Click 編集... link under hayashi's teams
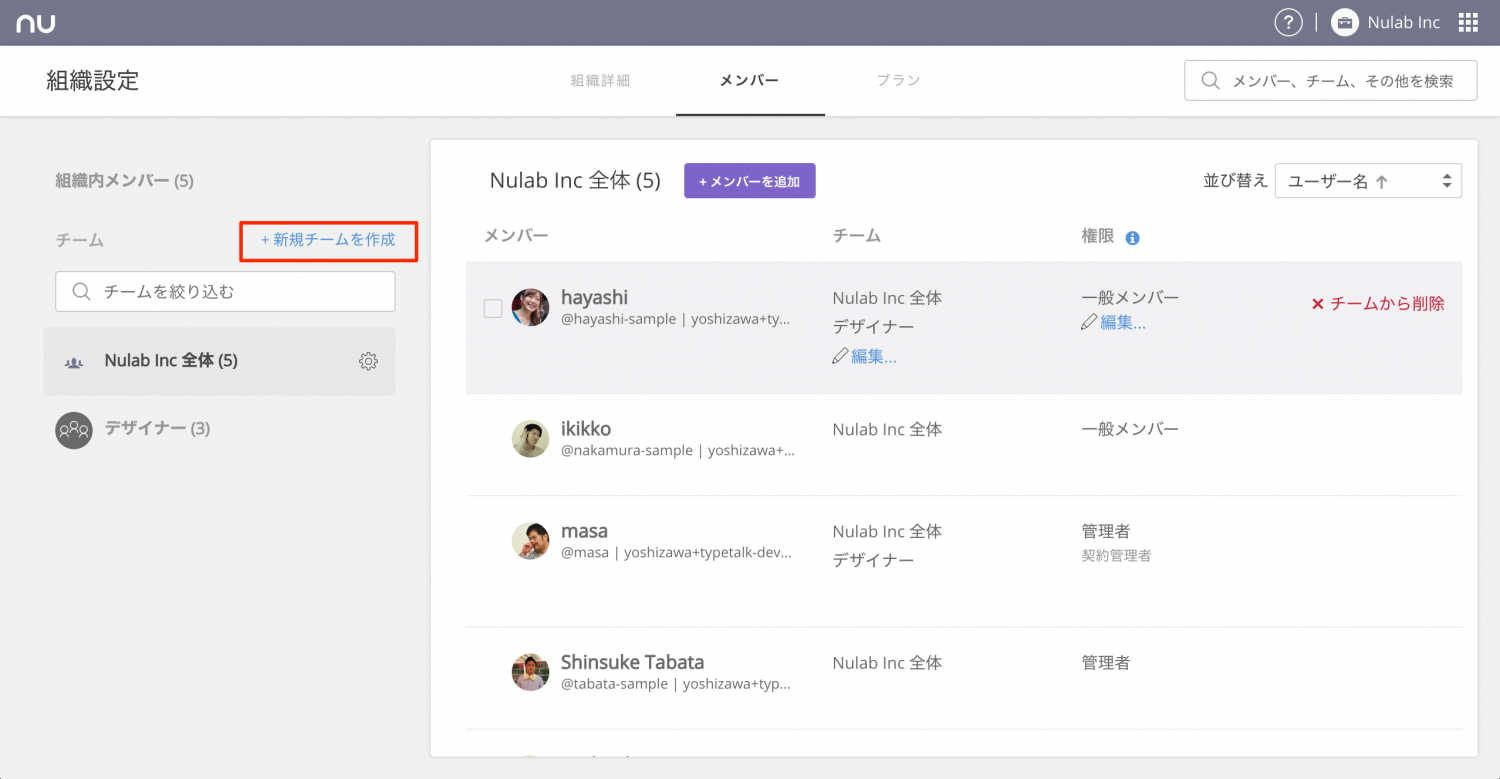Screen dimensions: 1500x779 [874, 356]
